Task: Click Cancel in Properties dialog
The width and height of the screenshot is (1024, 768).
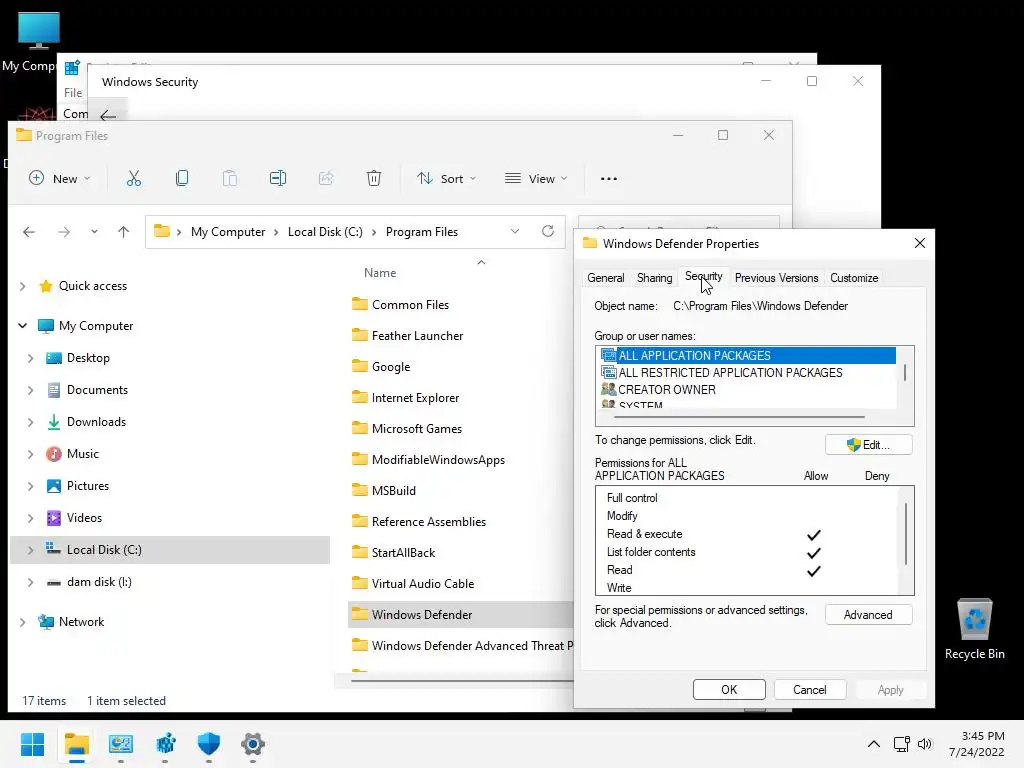Action: [x=810, y=690]
